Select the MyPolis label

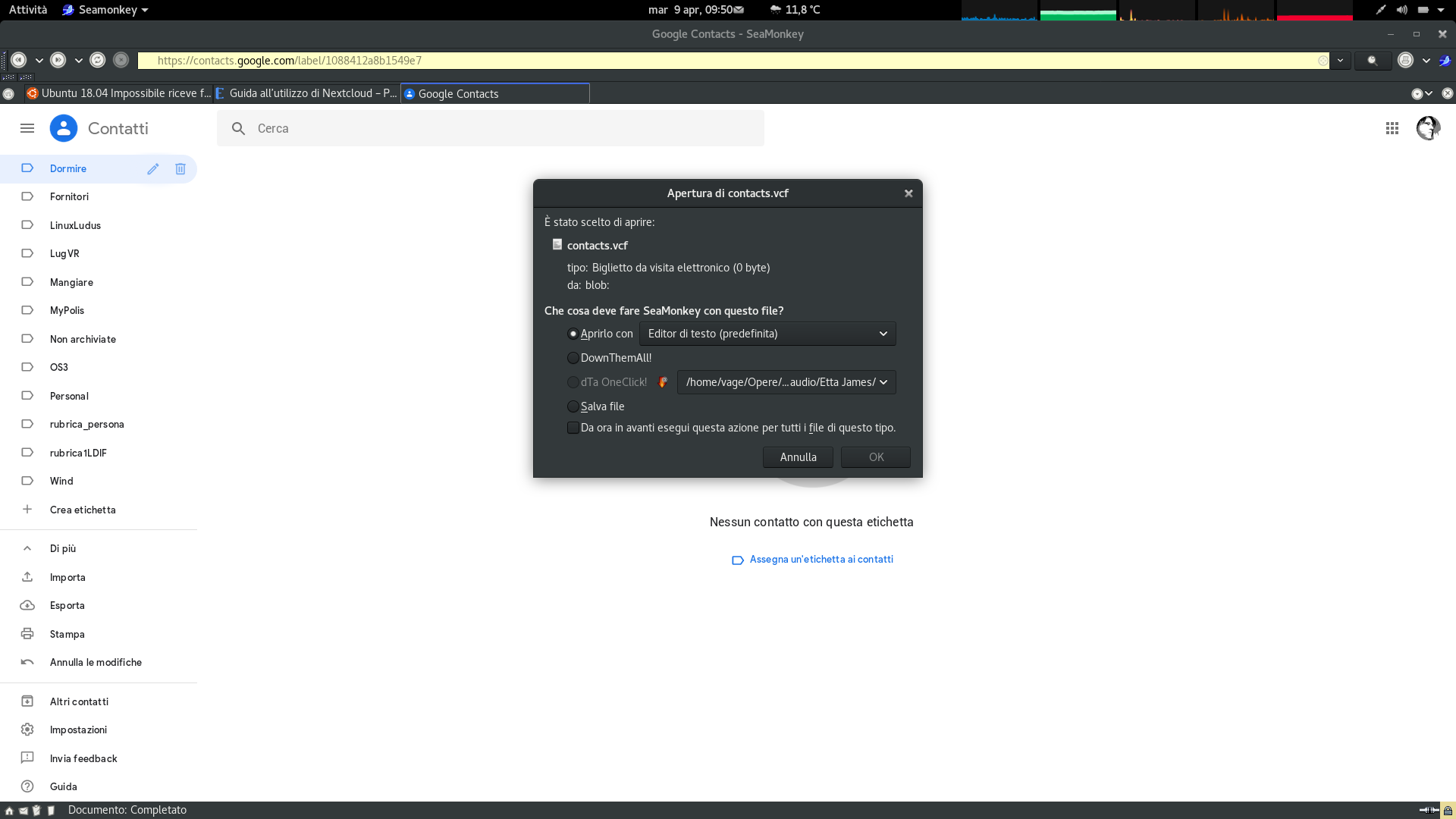(99, 310)
